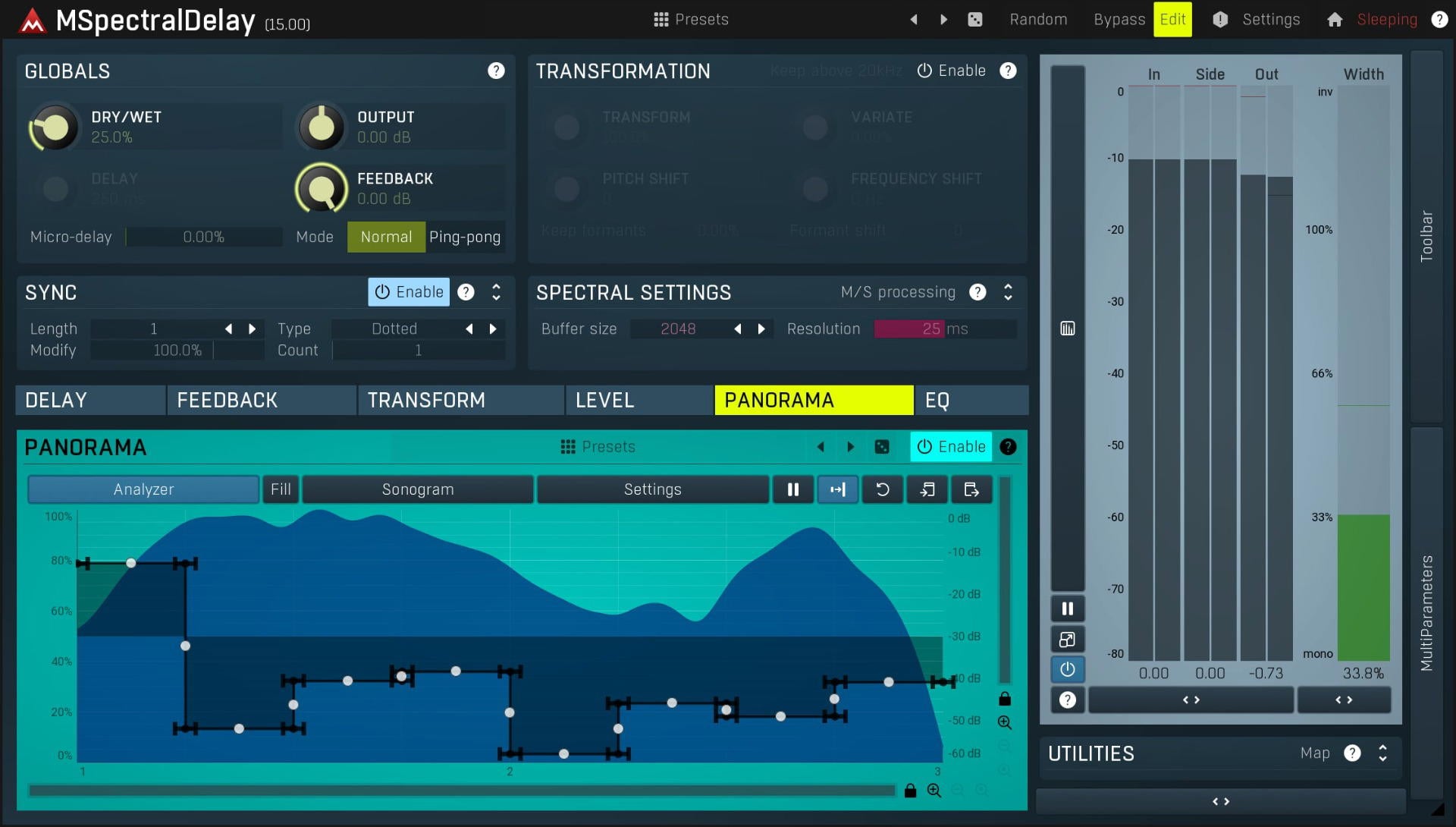The width and height of the screenshot is (1456, 827).
Task: Click the lock icon beside the vertical zoom
Action: 1005,699
